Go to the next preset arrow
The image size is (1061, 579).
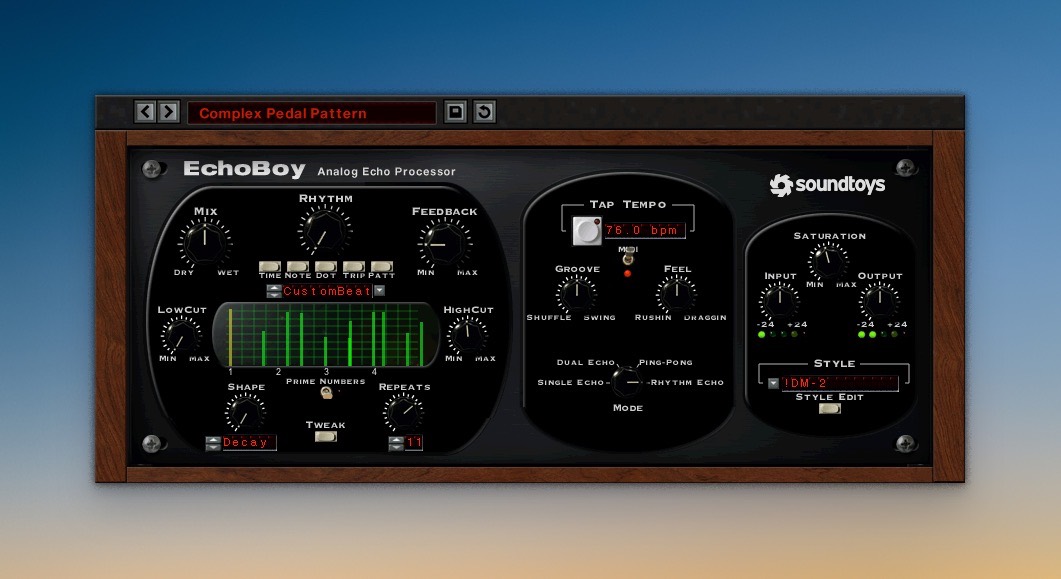169,112
